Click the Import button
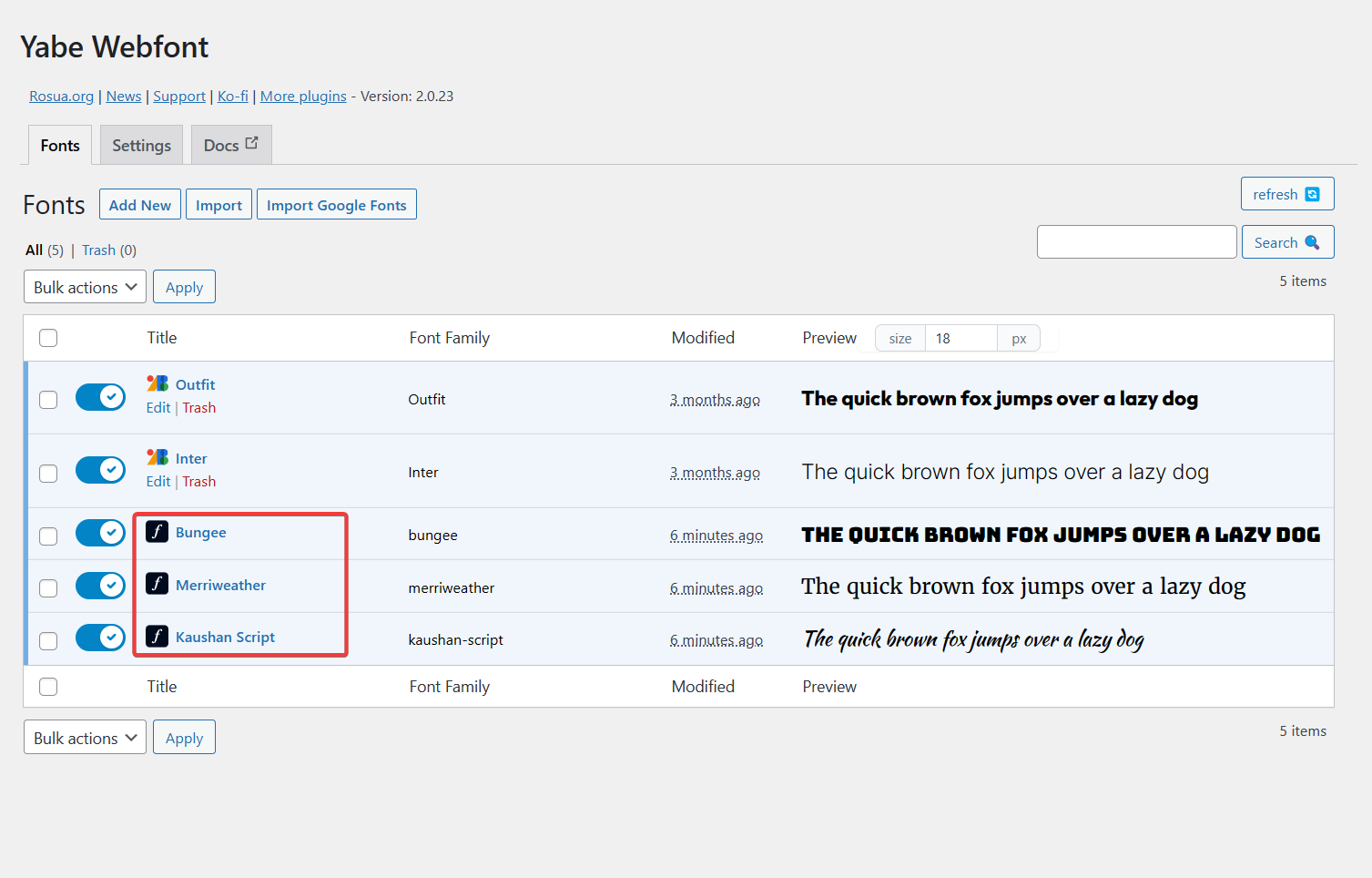The height and width of the screenshot is (878, 1372). [219, 205]
